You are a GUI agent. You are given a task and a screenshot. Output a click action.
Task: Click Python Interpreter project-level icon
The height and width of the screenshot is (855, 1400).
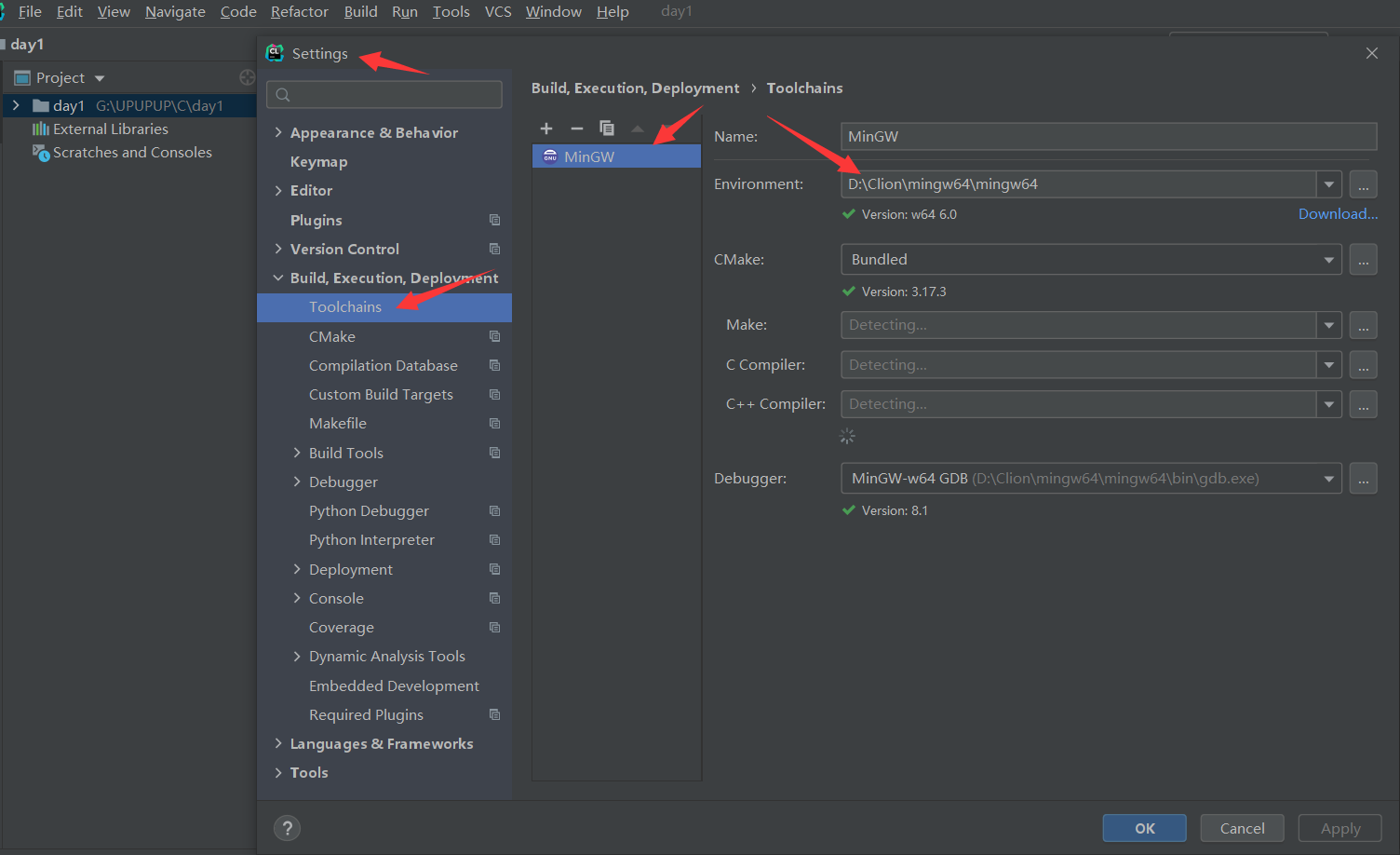pos(495,539)
